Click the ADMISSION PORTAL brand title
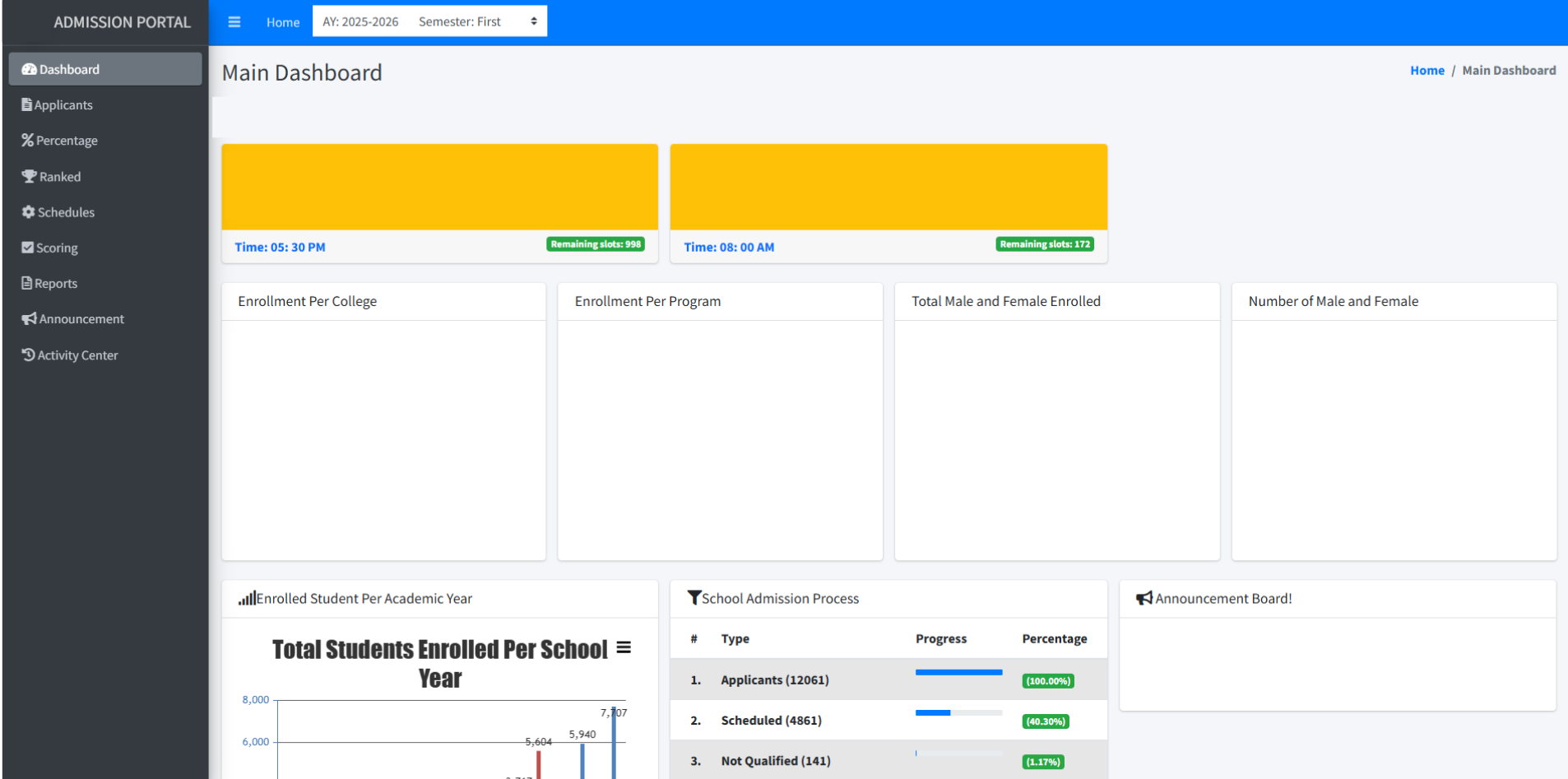This screenshot has height=779, width=1568. (x=122, y=22)
